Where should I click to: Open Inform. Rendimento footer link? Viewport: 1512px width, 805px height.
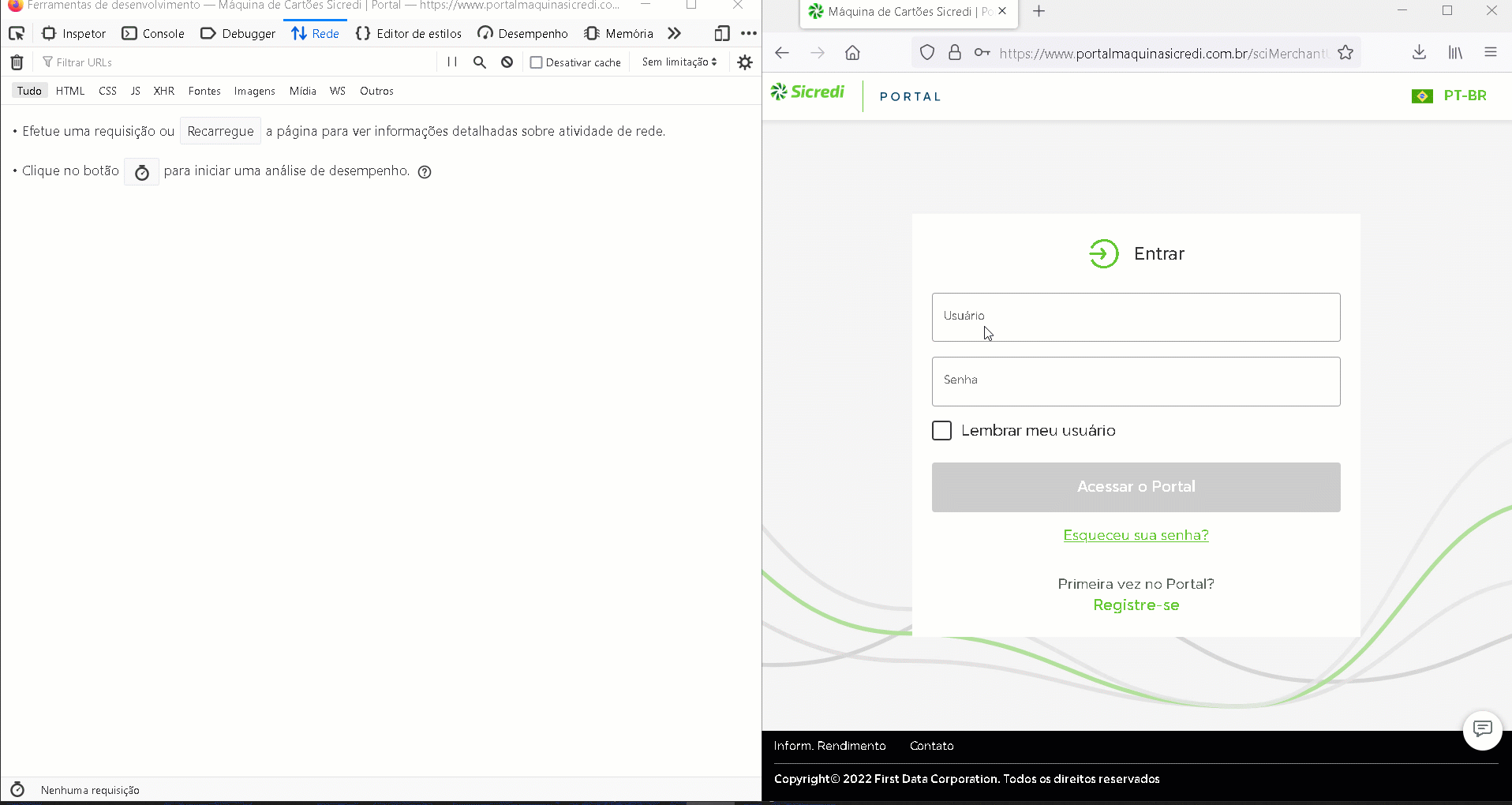829,746
